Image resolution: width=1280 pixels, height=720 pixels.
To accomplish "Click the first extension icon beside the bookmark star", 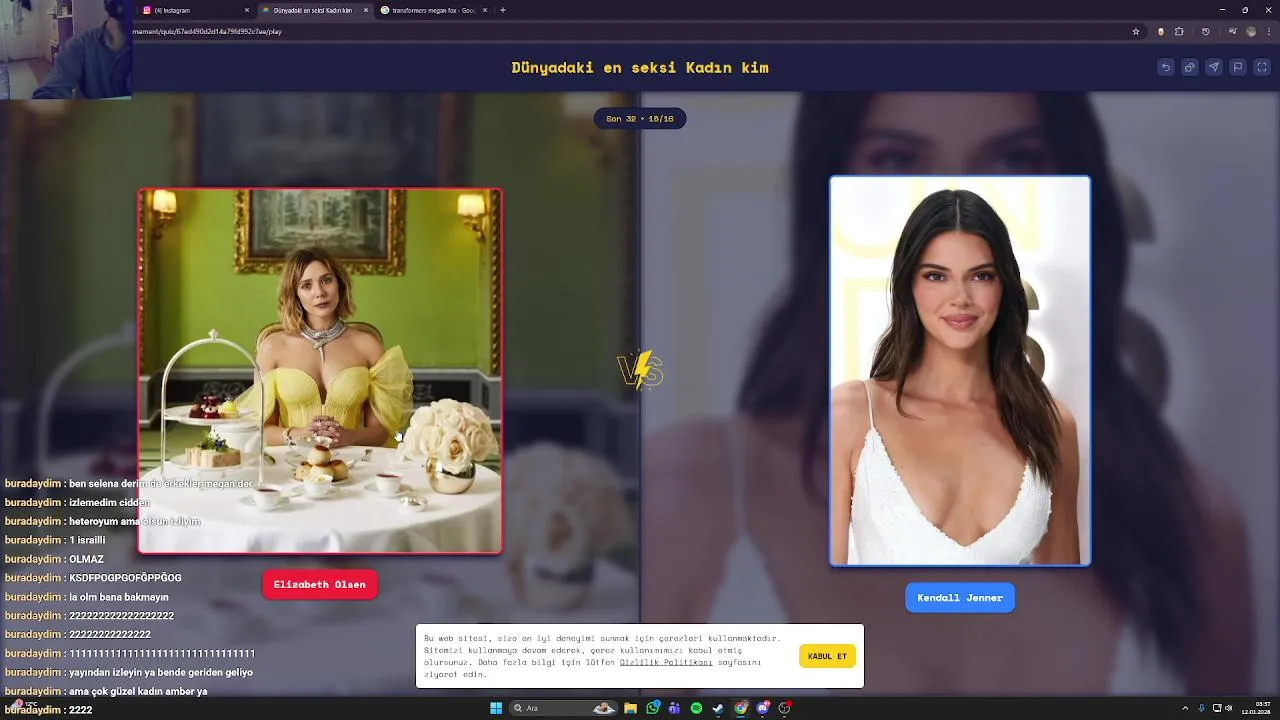I will [x=1161, y=31].
